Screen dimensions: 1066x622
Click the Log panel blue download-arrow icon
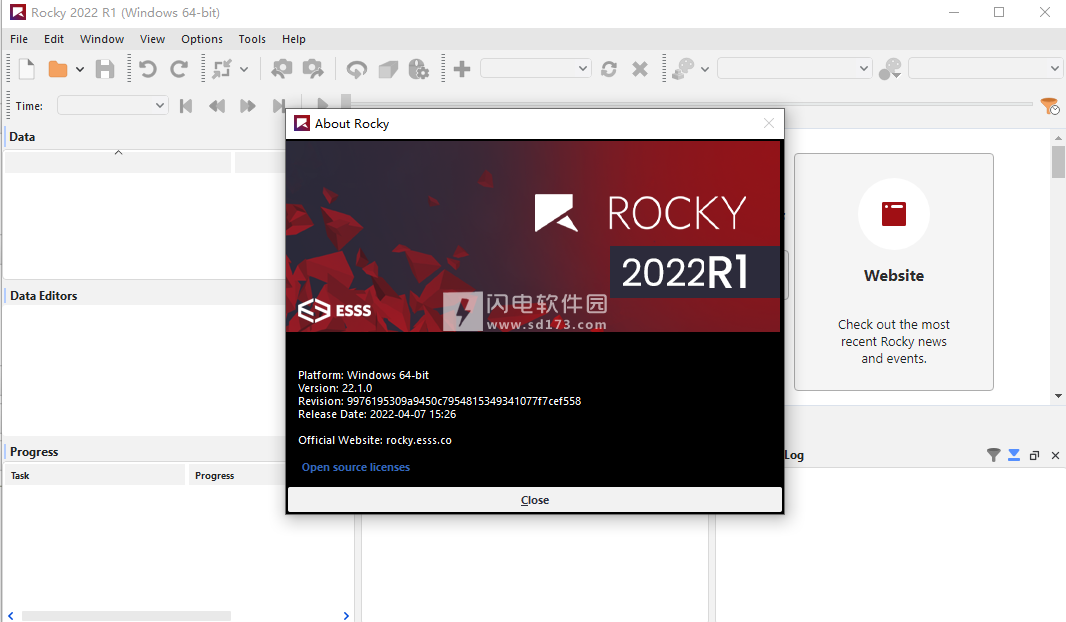[1014, 455]
